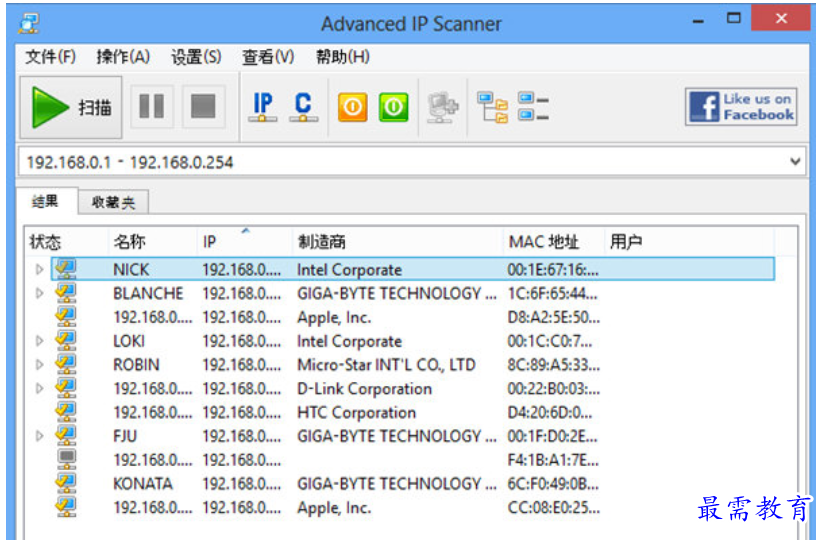Maximize the Advanced IP Scanner window
This screenshot has height=540, width=819.
734,19
